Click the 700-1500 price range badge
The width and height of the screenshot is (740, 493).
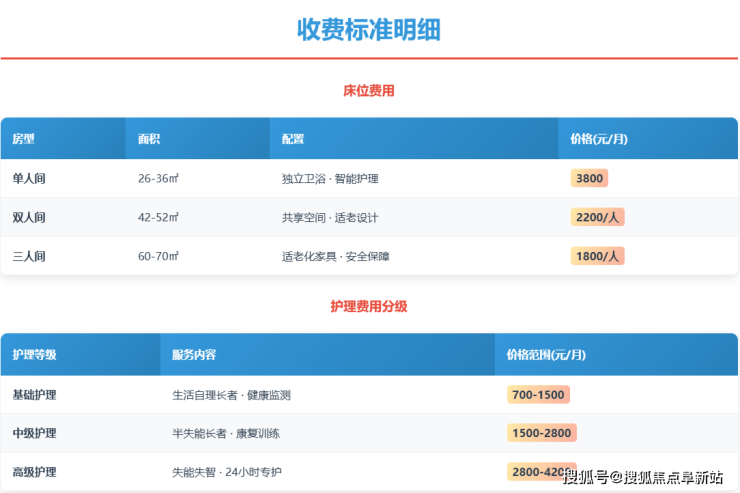pyautogui.click(x=538, y=394)
